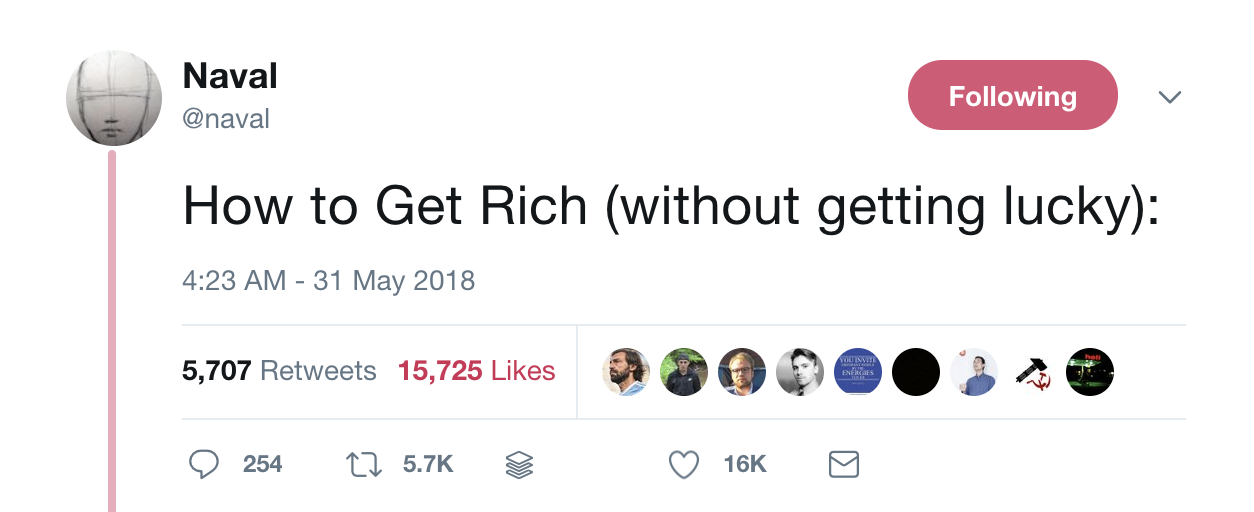Select the liker avatar with glasses and beard
This screenshot has height=512, width=1254.
tap(742, 372)
